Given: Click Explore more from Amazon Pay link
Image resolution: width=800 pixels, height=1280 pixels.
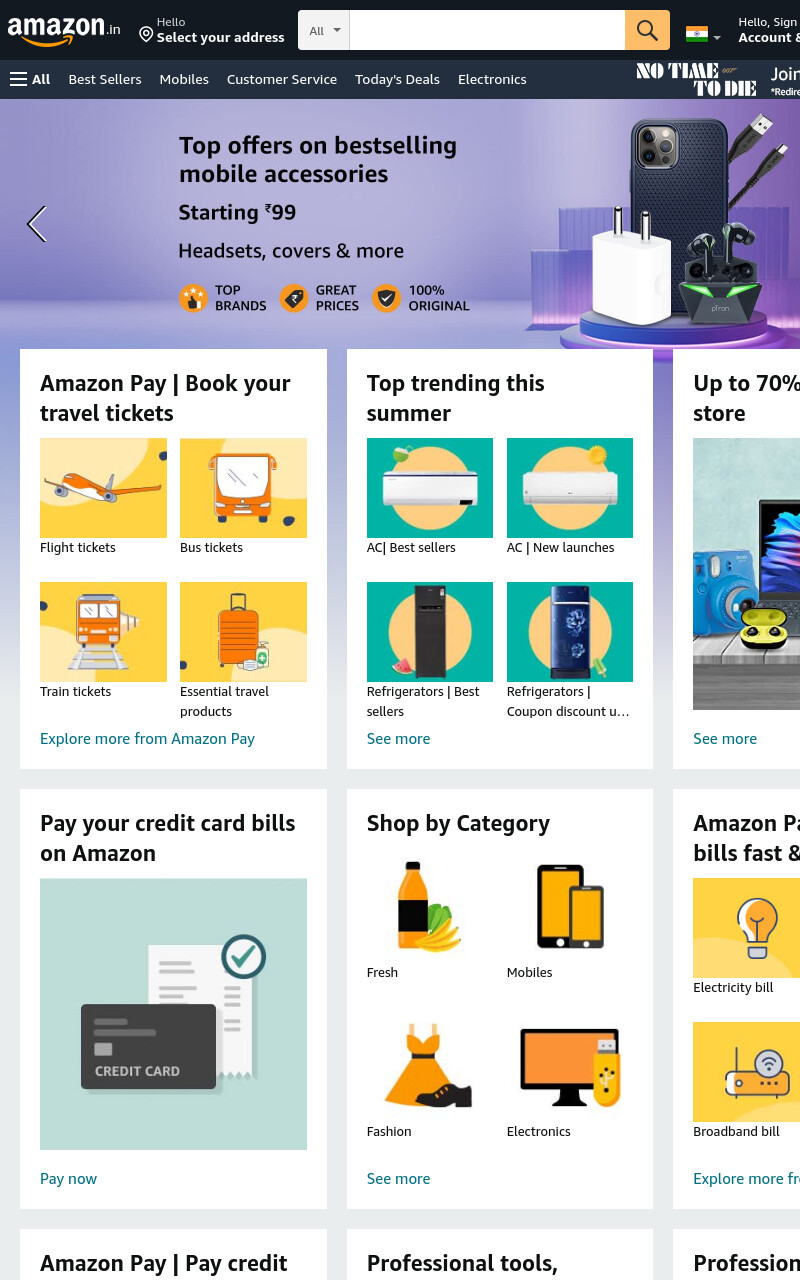Looking at the screenshot, I should pos(147,739).
